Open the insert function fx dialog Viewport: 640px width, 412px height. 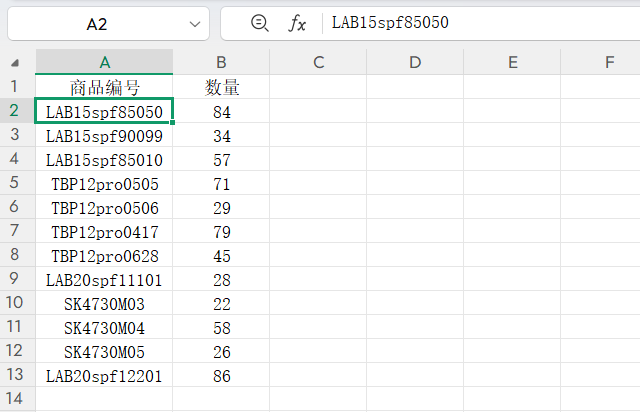pyautogui.click(x=297, y=23)
